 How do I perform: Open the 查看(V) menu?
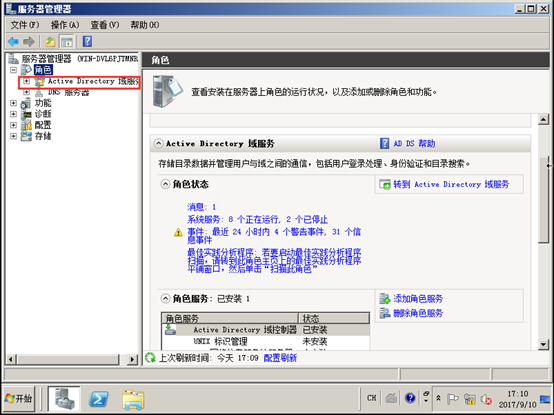105,25
